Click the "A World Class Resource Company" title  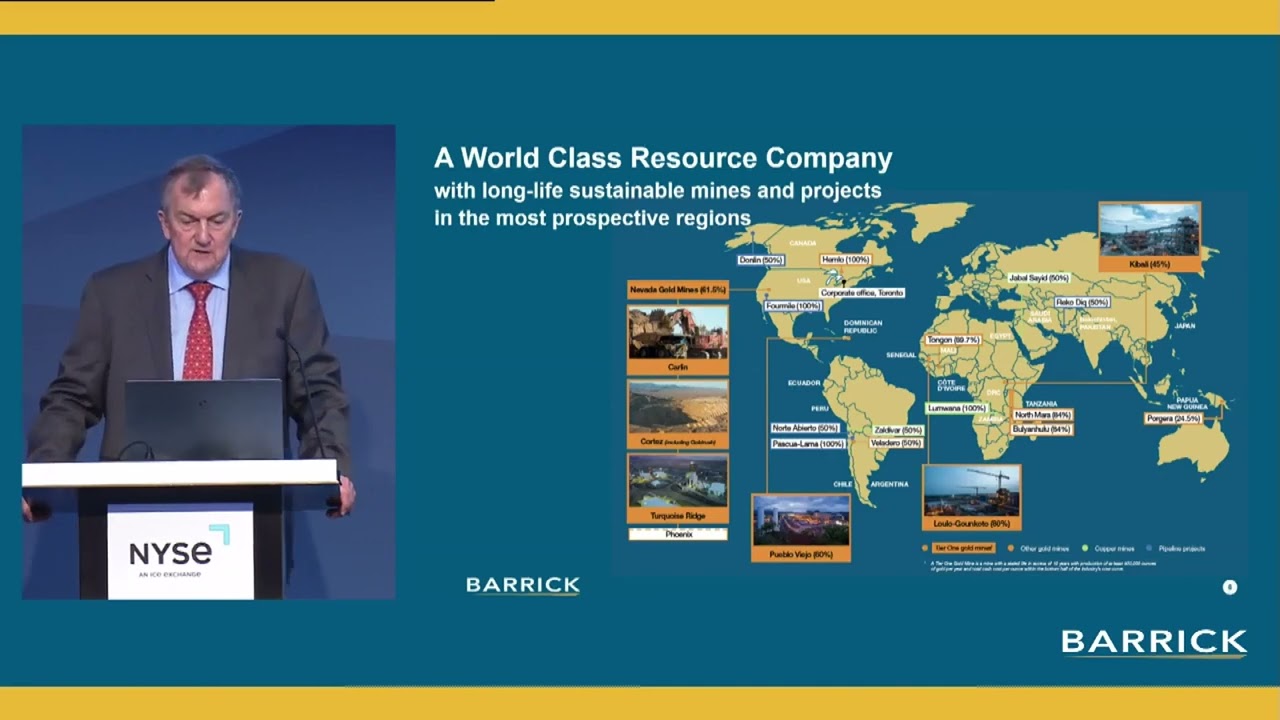pos(663,158)
